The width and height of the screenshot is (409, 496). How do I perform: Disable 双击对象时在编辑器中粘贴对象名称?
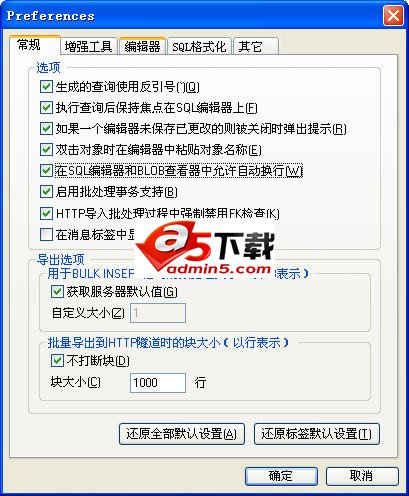(x=46, y=150)
